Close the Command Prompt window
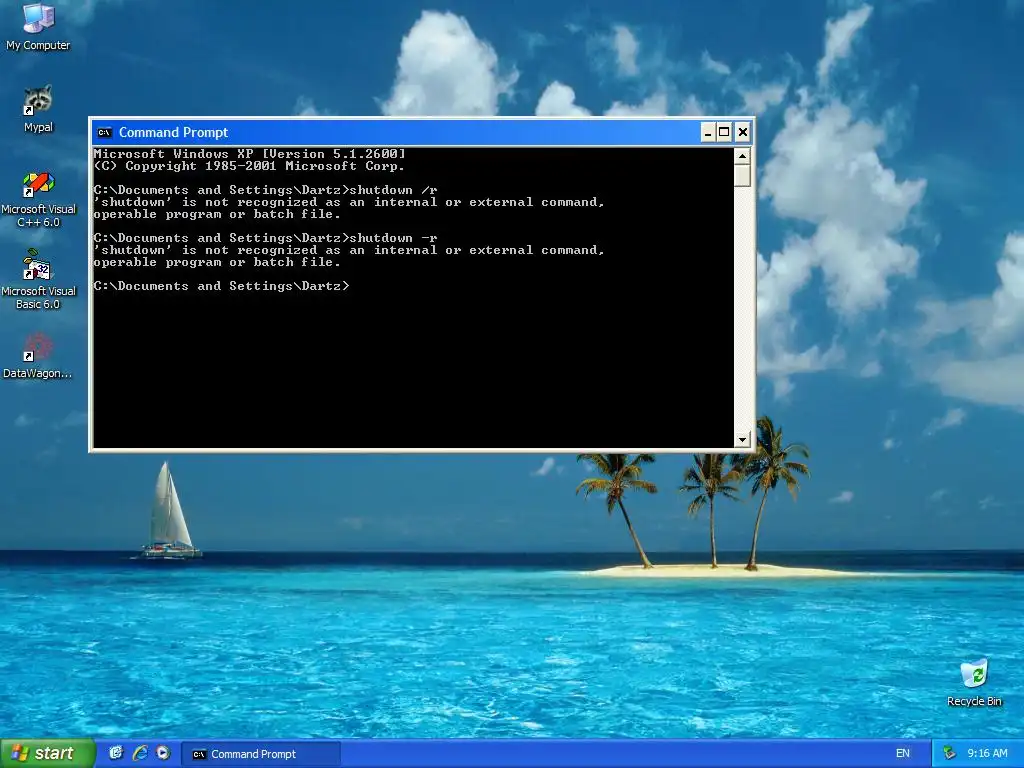 [x=743, y=133]
